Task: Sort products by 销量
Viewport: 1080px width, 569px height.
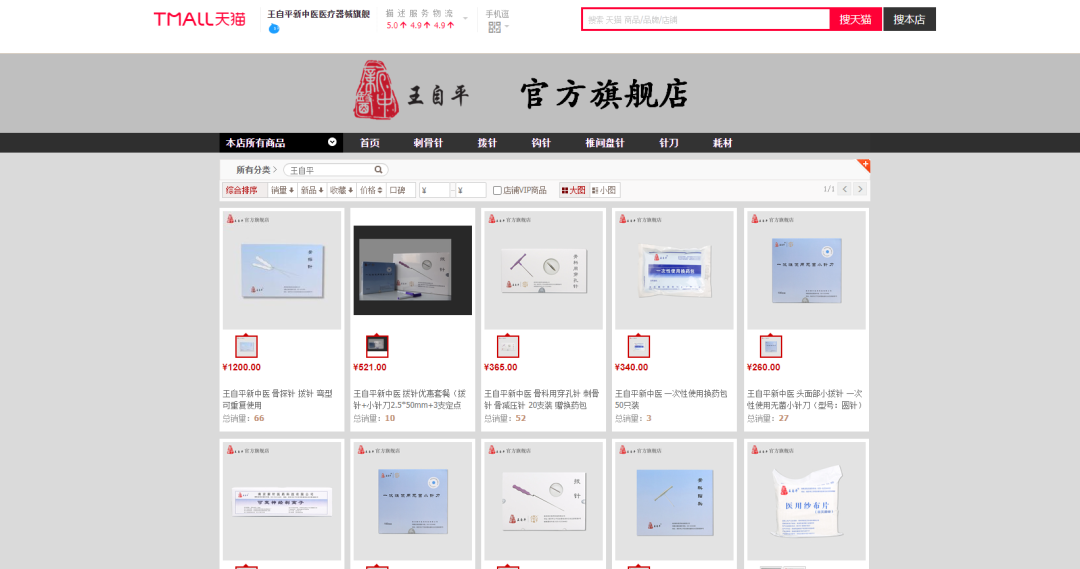Action: click(282, 190)
